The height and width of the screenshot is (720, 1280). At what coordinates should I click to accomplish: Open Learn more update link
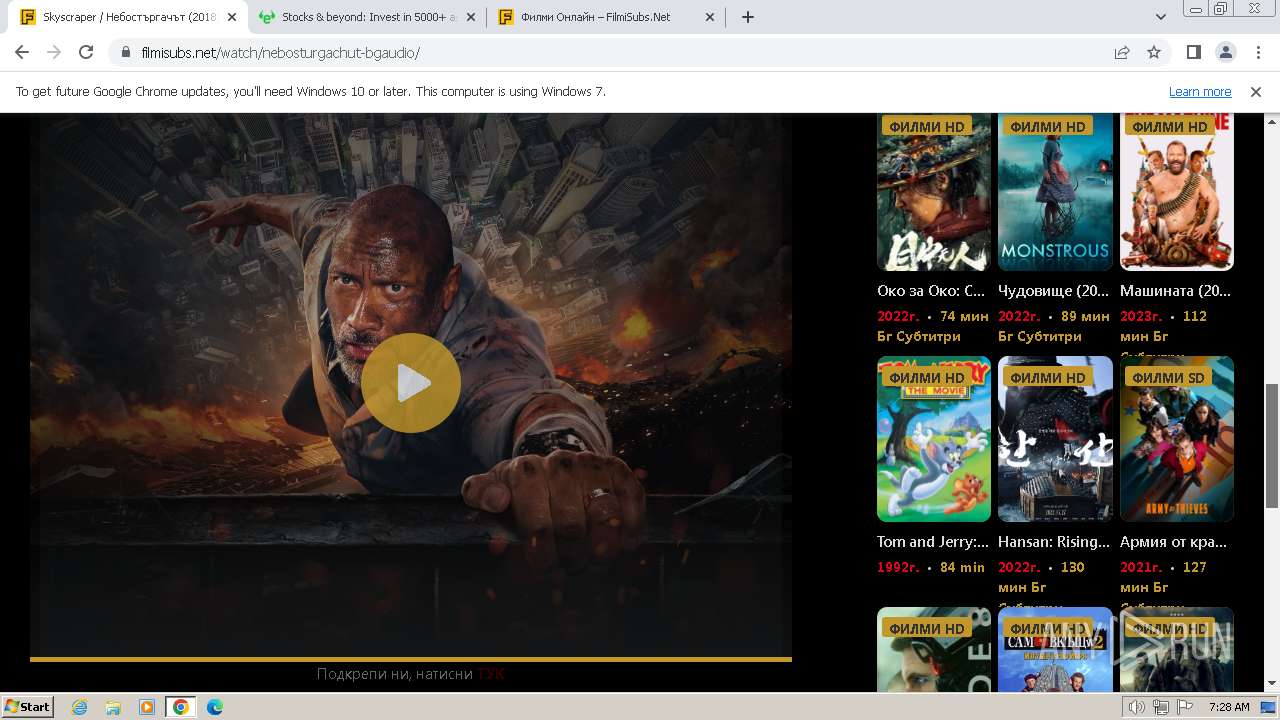click(x=1200, y=91)
